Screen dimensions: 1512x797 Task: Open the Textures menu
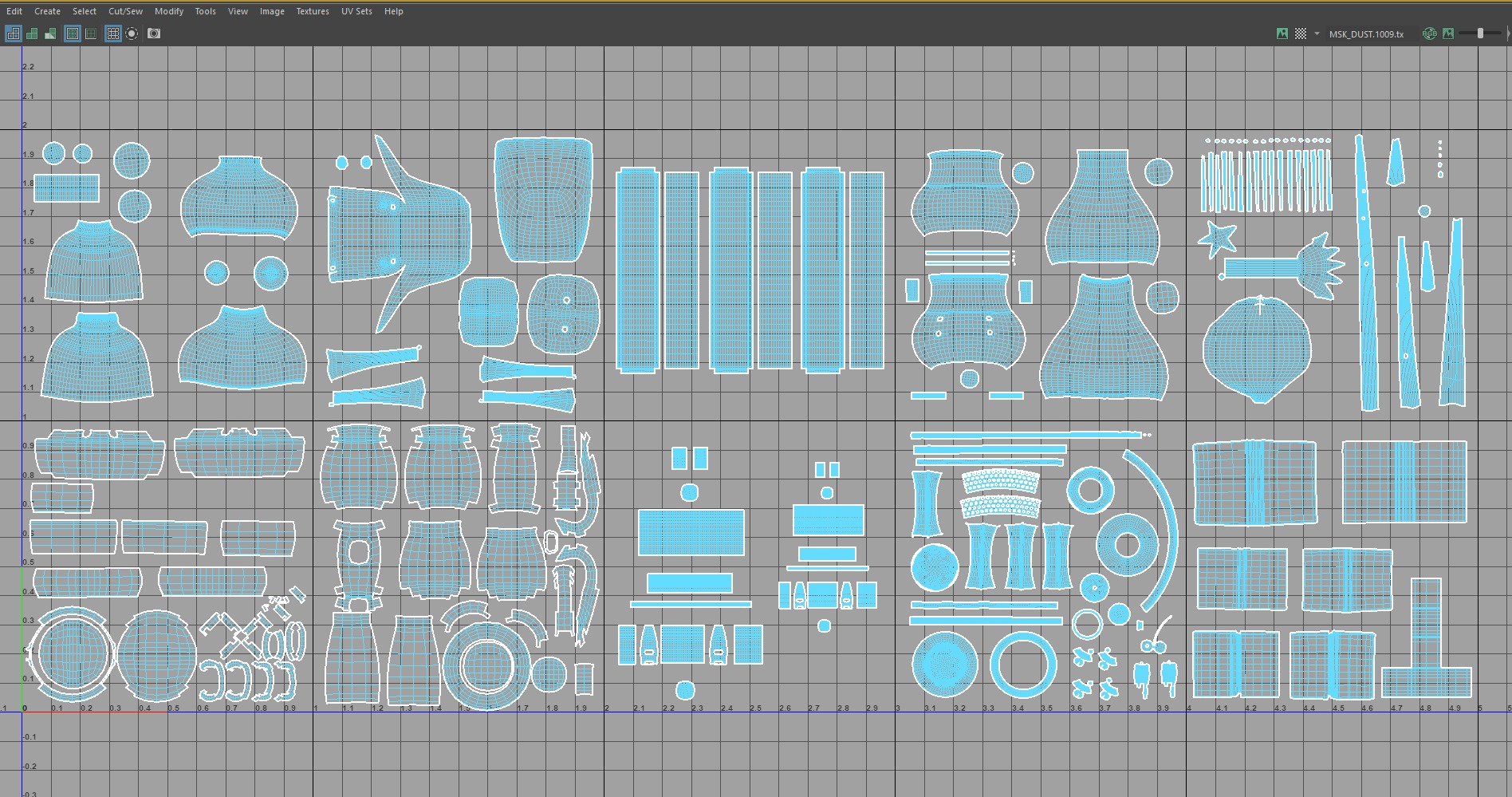pos(312,11)
